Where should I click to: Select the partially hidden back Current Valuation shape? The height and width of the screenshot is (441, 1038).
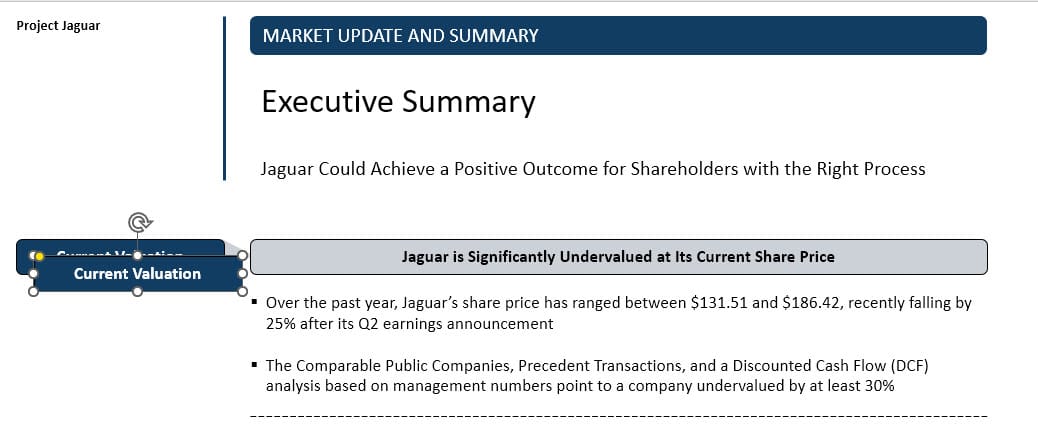200,247
